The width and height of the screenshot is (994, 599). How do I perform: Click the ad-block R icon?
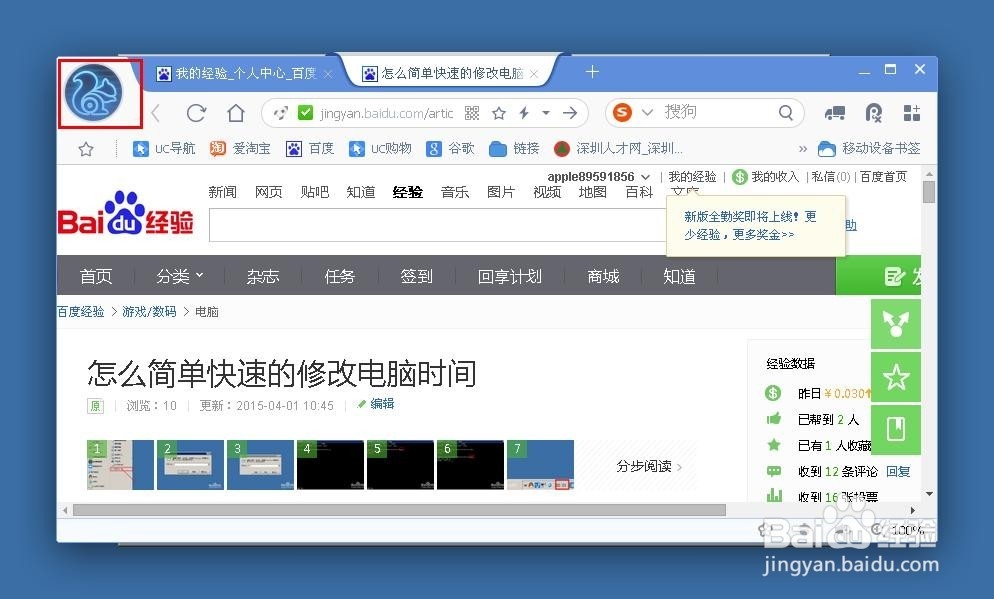(874, 113)
